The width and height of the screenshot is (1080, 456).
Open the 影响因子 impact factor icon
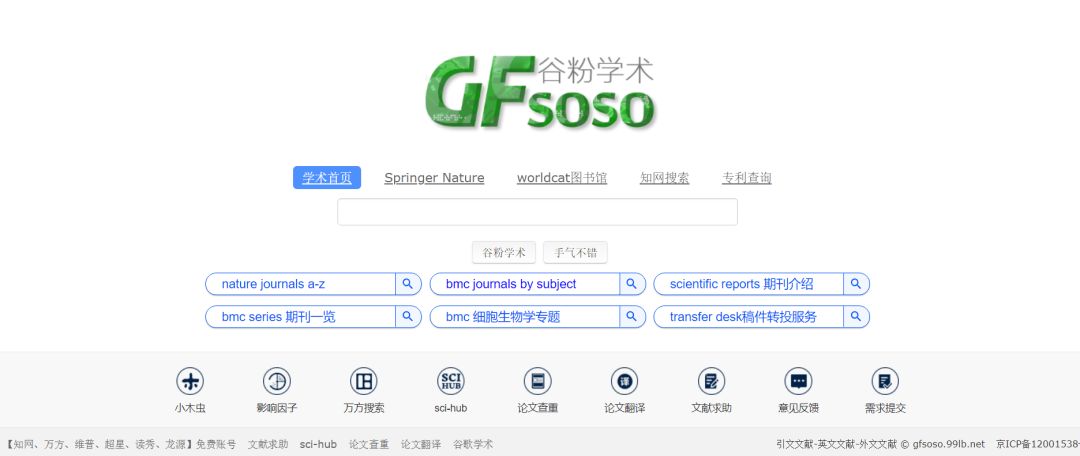pyautogui.click(x=277, y=381)
